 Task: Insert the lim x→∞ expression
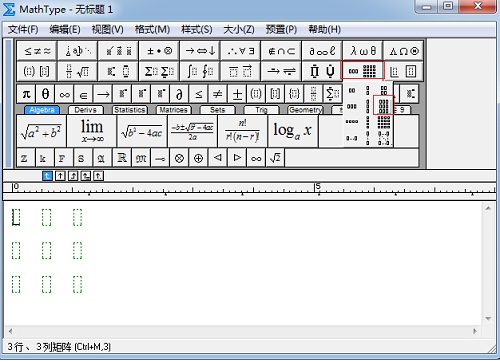pos(92,131)
